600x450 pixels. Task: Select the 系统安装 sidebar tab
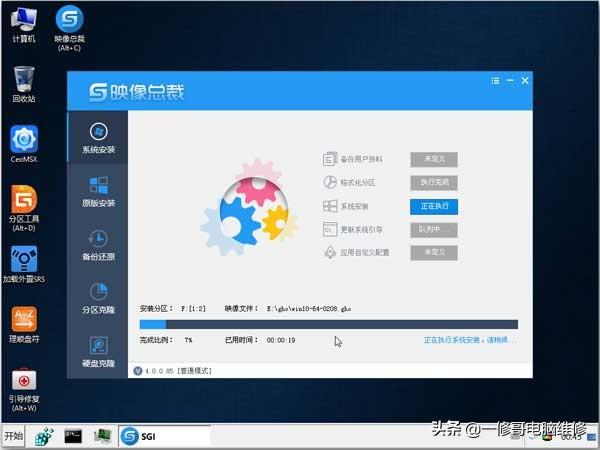98,138
